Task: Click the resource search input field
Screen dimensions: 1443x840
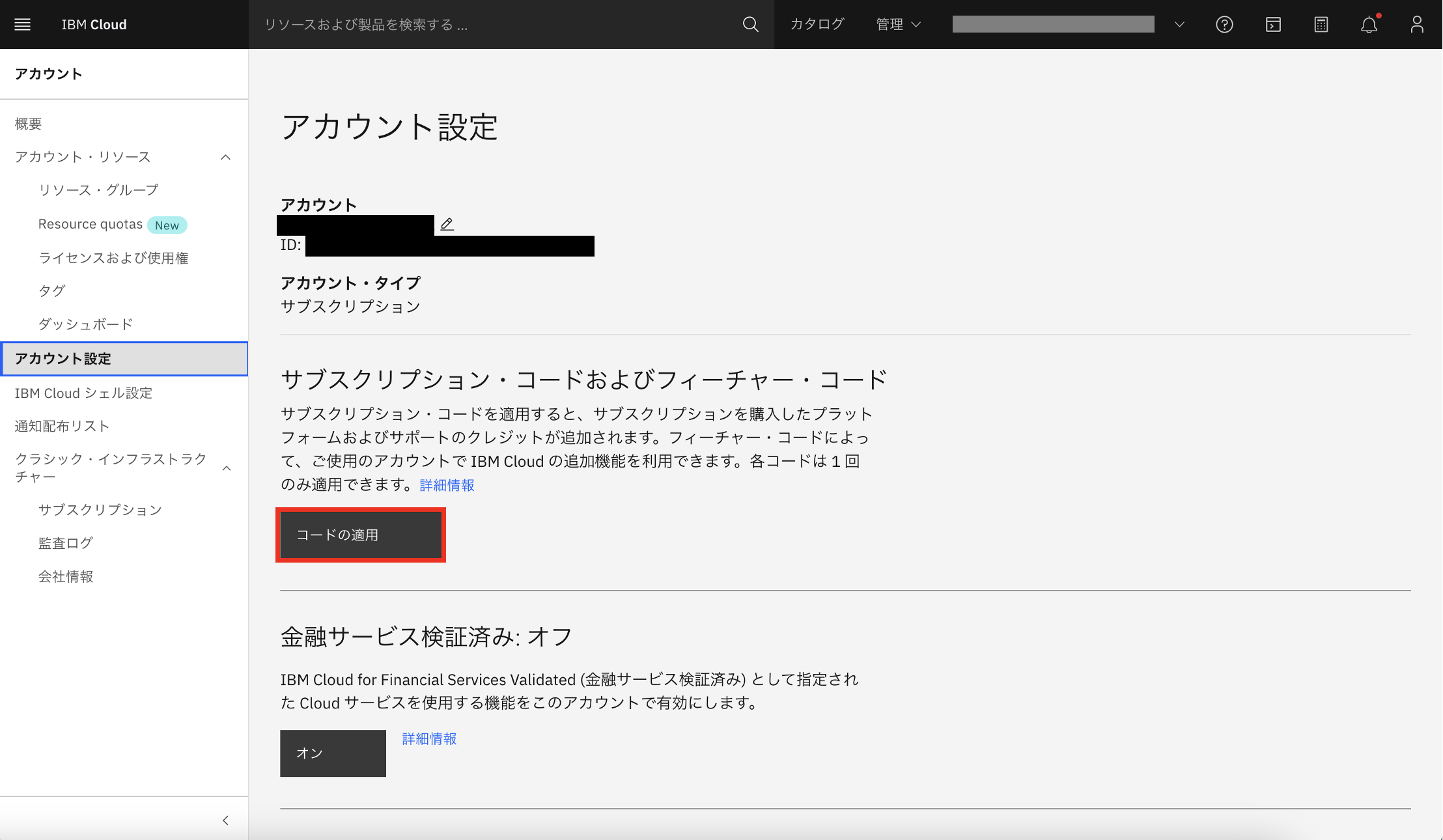Action: pos(495,25)
